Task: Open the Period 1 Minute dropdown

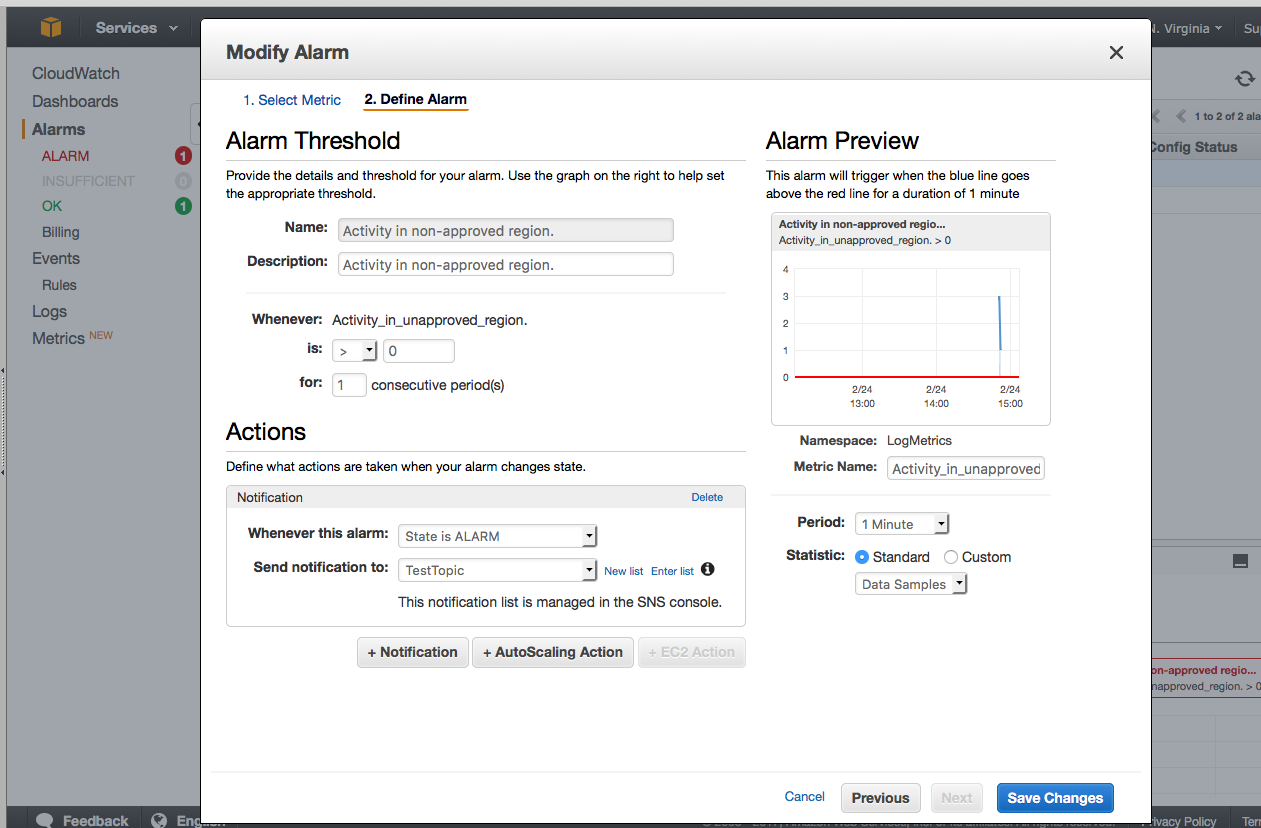Action: pyautogui.click(x=901, y=524)
